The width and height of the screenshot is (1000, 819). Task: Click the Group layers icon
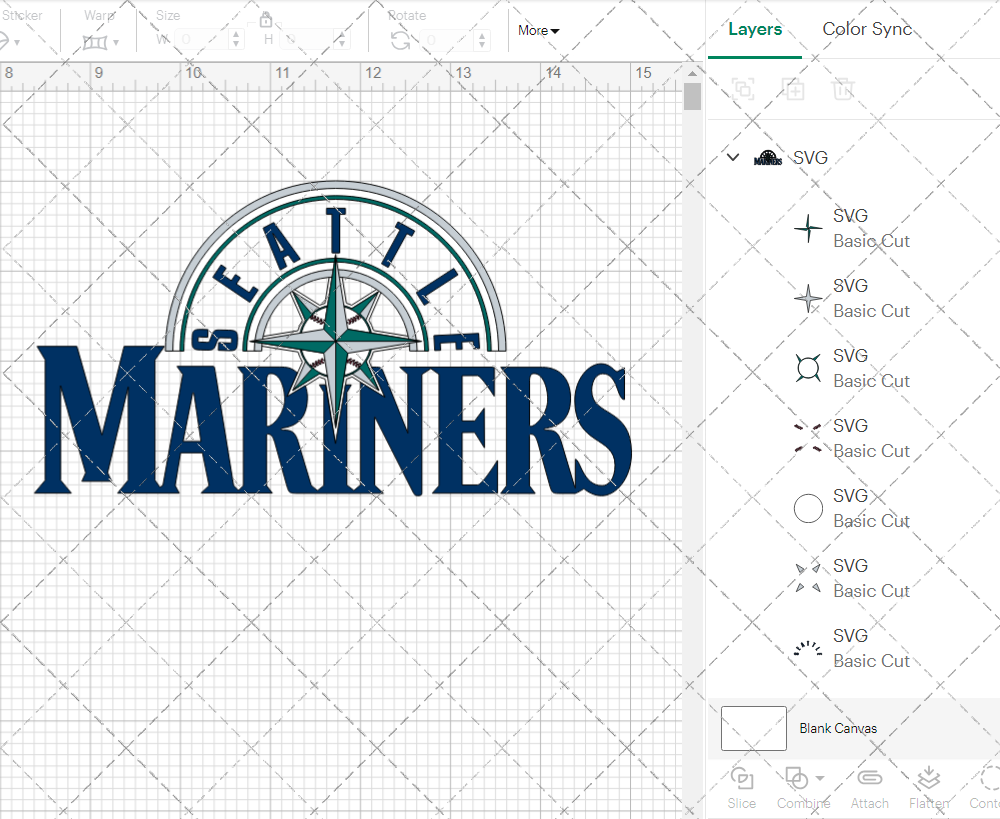pos(742,89)
